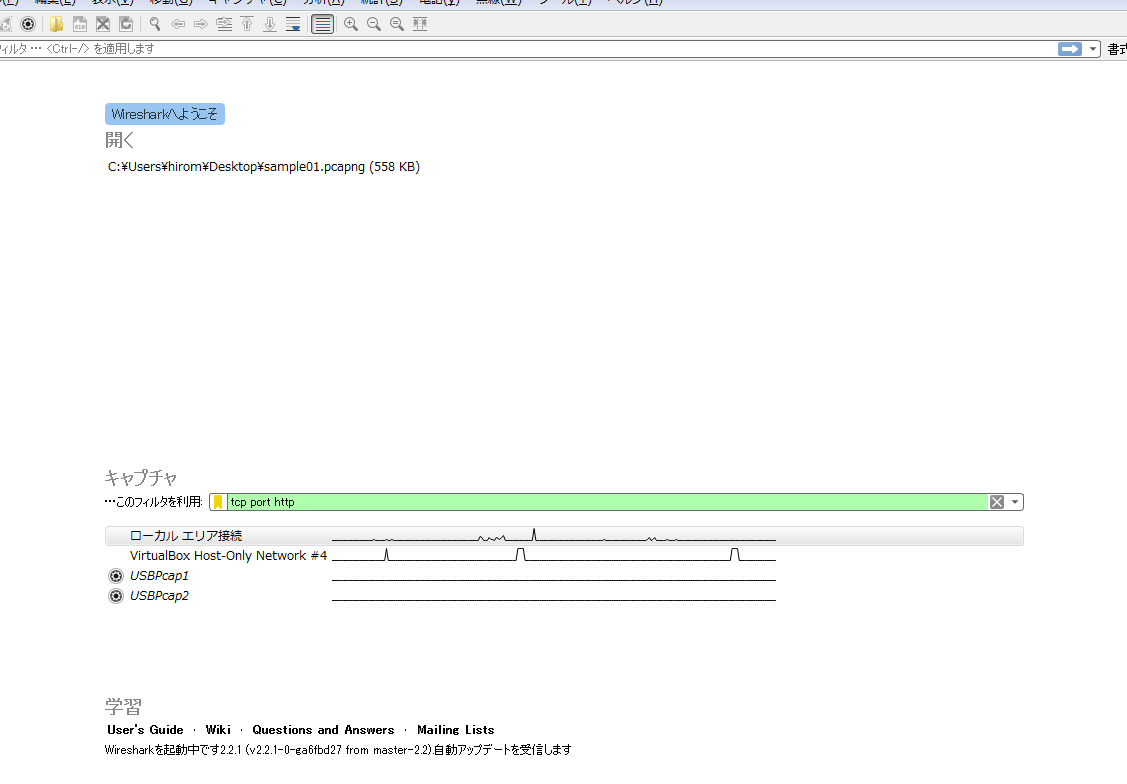Image resolution: width=1127 pixels, height=784 pixels.
Task: Jump to the first packet icon
Action: 247,24
